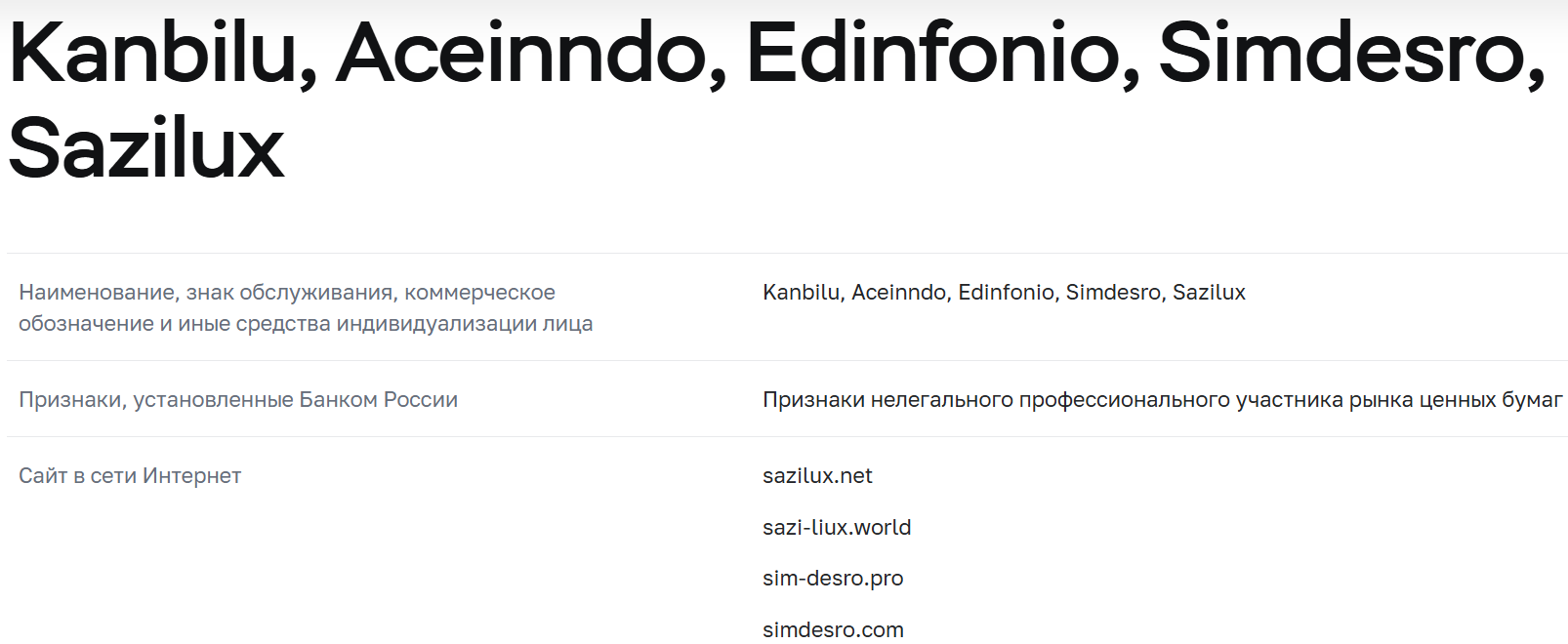Image resolution: width=1568 pixels, height=644 pixels.
Task: Click 'Edinfonio' in the name row value
Action: tap(1008, 293)
